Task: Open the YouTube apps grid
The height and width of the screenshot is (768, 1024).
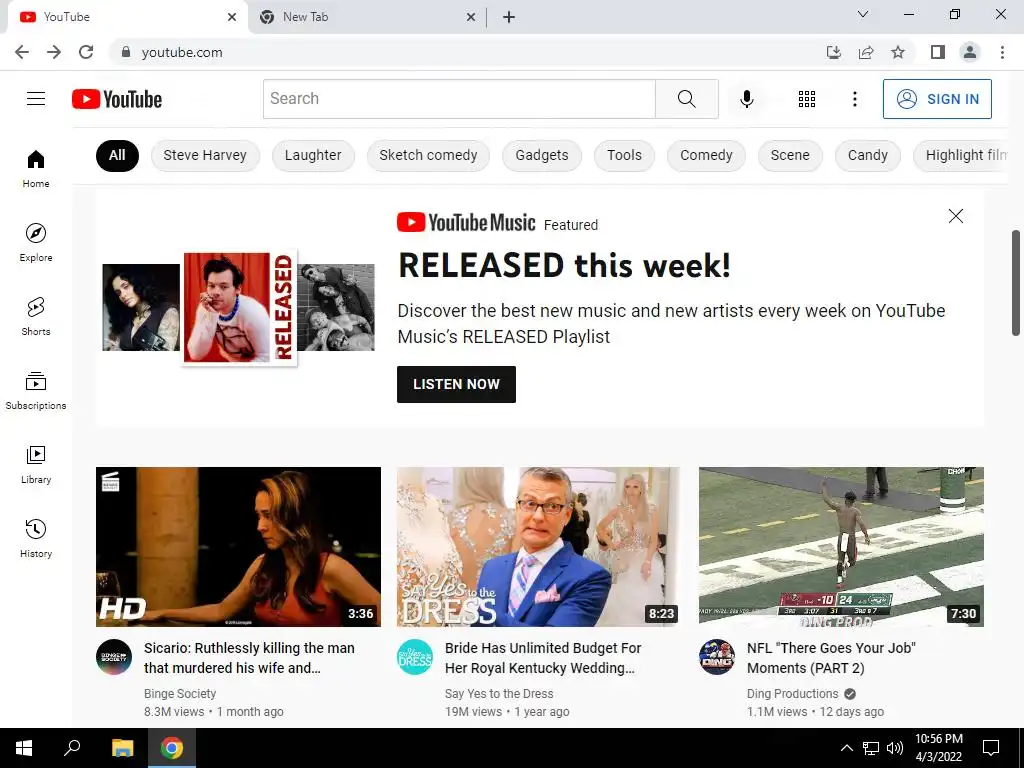Action: coord(807,99)
